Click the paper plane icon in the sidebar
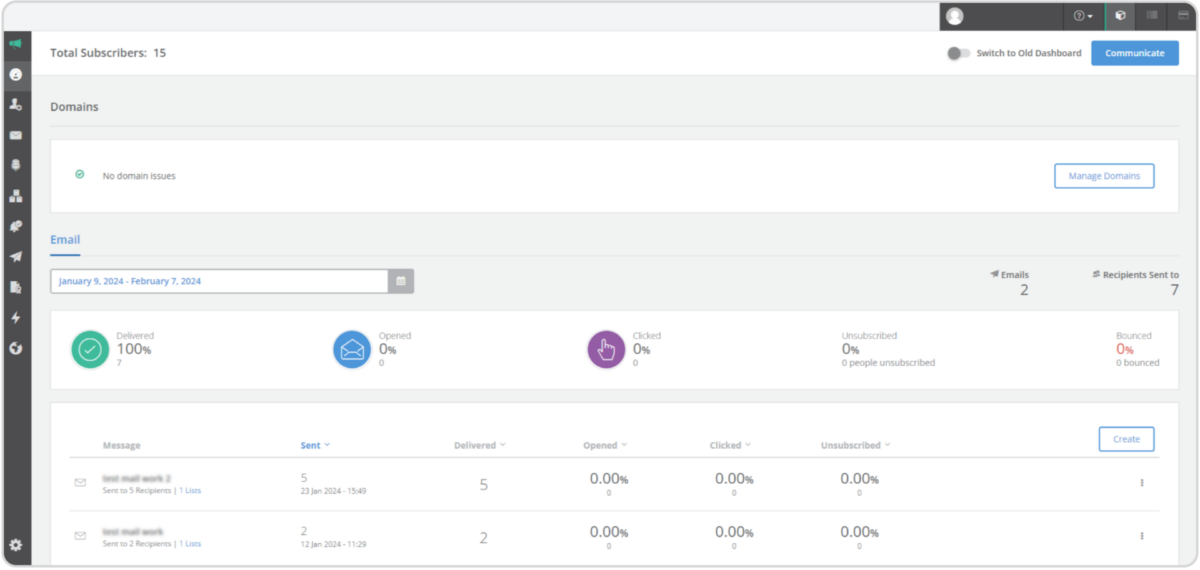Image resolution: width=1200 pixels, height=570 pixels. pyautogui.click(x=15, y=256)
